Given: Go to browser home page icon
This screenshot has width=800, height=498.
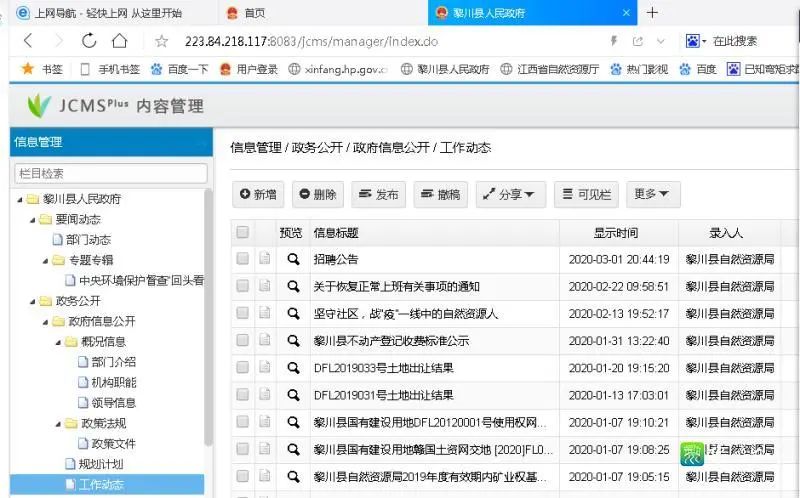Looking at the screenshot, I should [119, 41].
